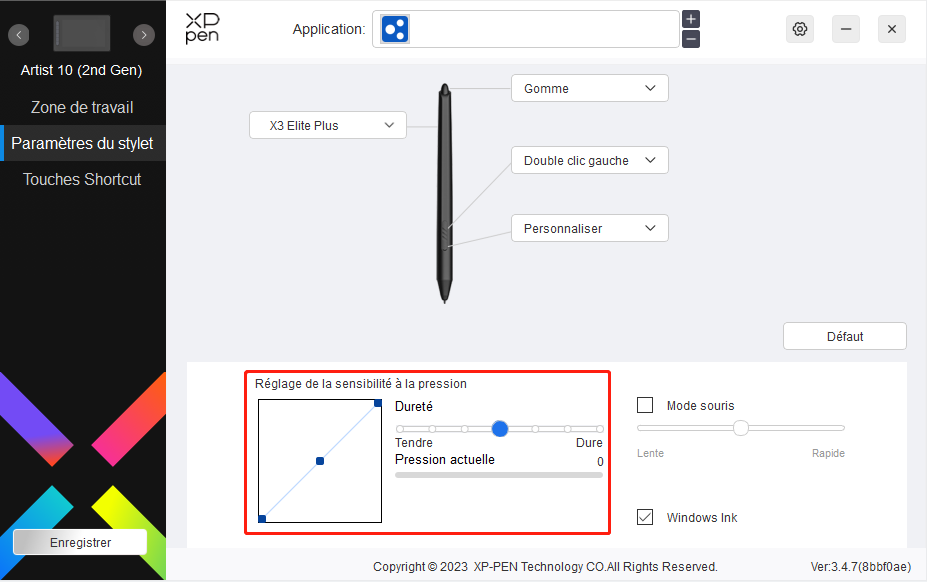Select the tablet device thumbnail
This screenshot has width=927, height=582.
pos(82,34)
